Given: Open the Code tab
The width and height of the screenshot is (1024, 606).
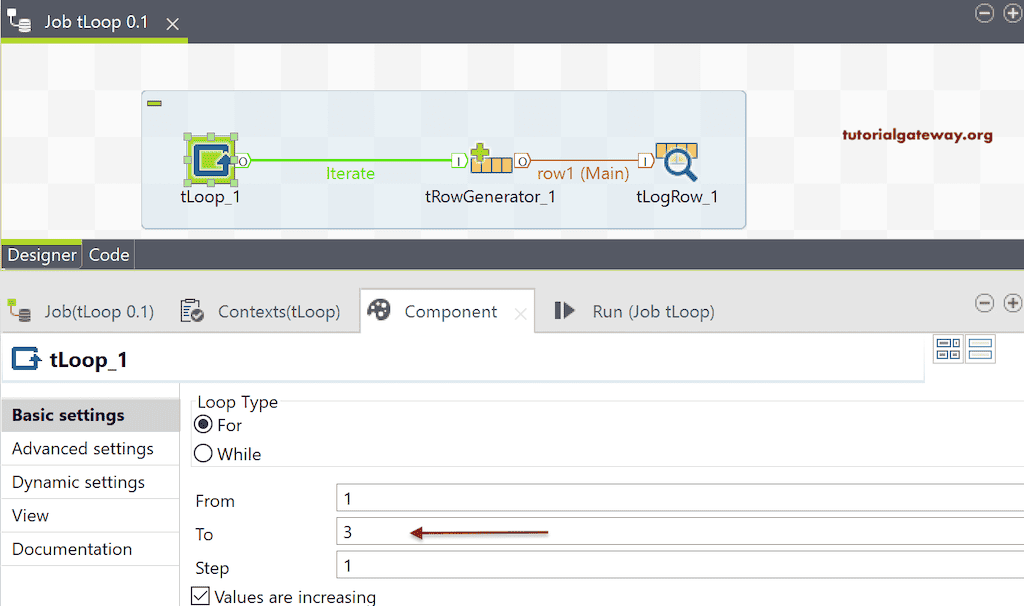Looking at the screenshot, I should 109,255.
